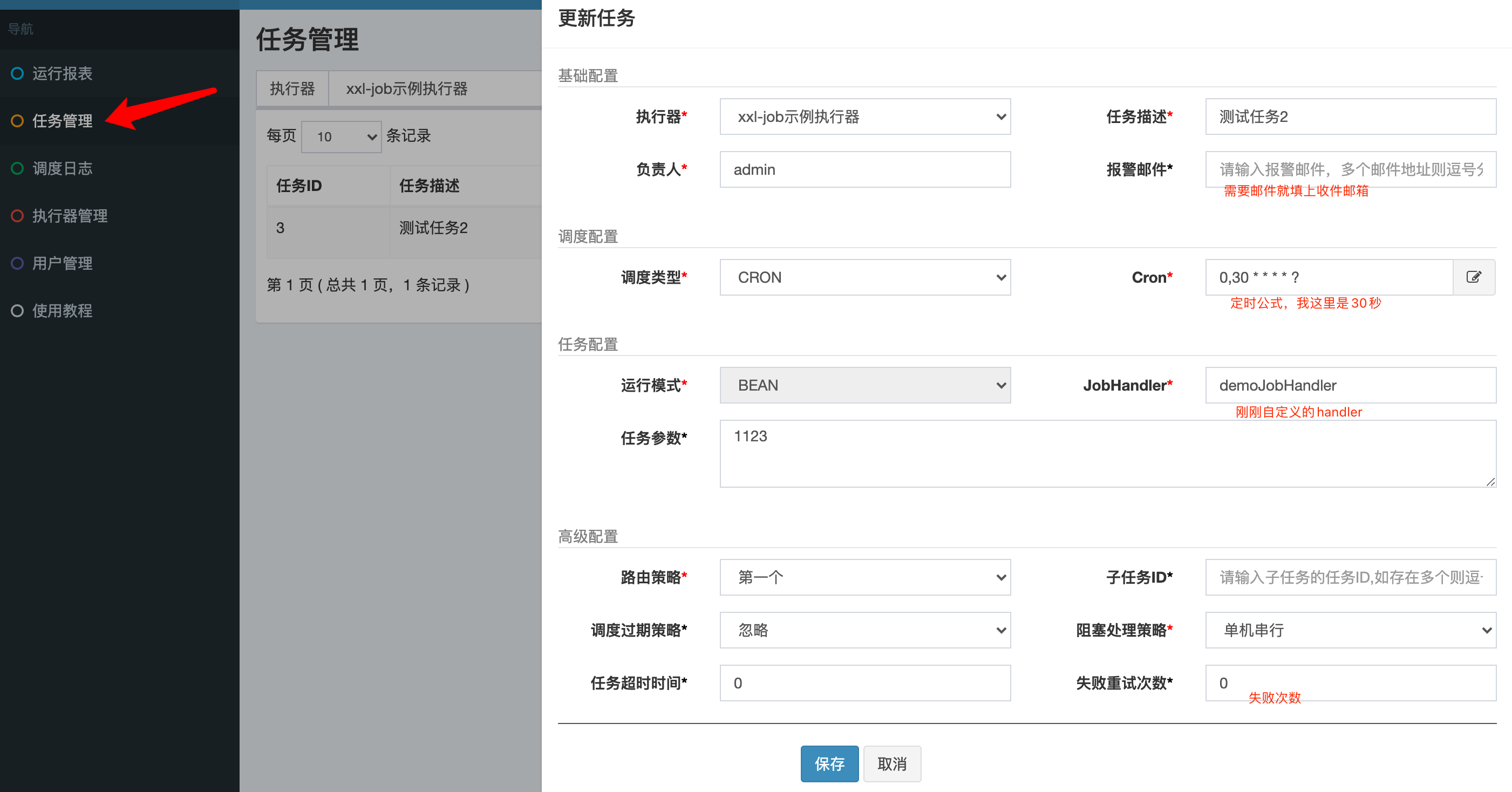Expand 阻塞处理策略 dropdown showing 单机串行

point(1351,630)
